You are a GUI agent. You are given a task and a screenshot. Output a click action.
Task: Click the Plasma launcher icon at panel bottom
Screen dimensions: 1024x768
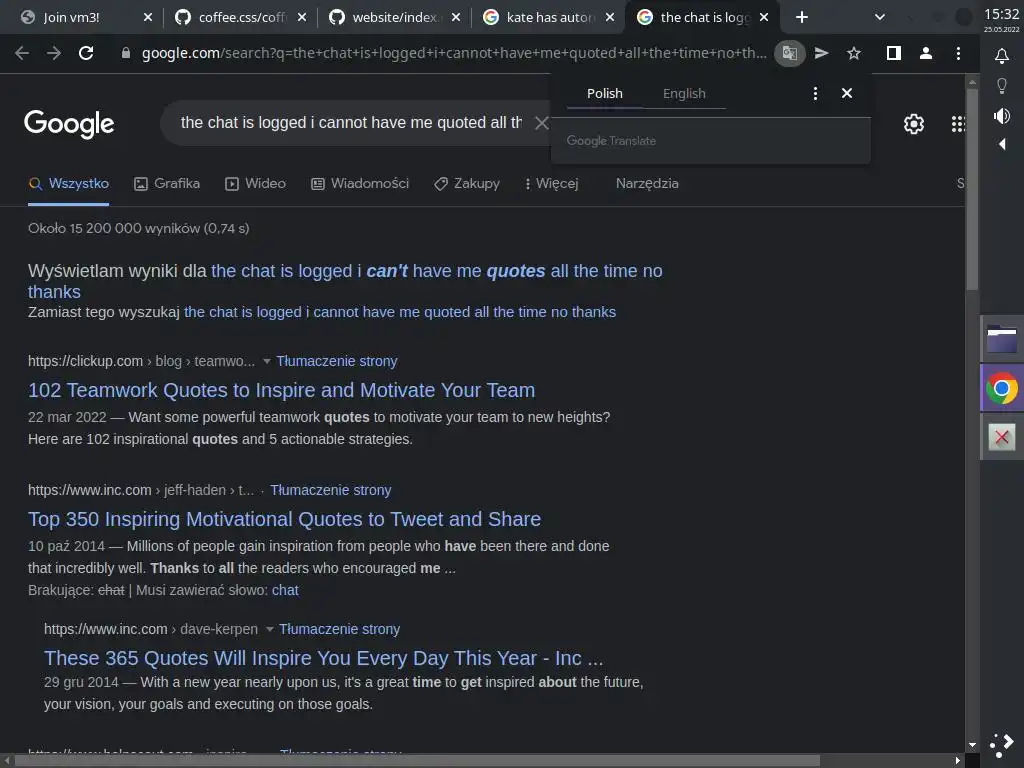pos(1002,745)
